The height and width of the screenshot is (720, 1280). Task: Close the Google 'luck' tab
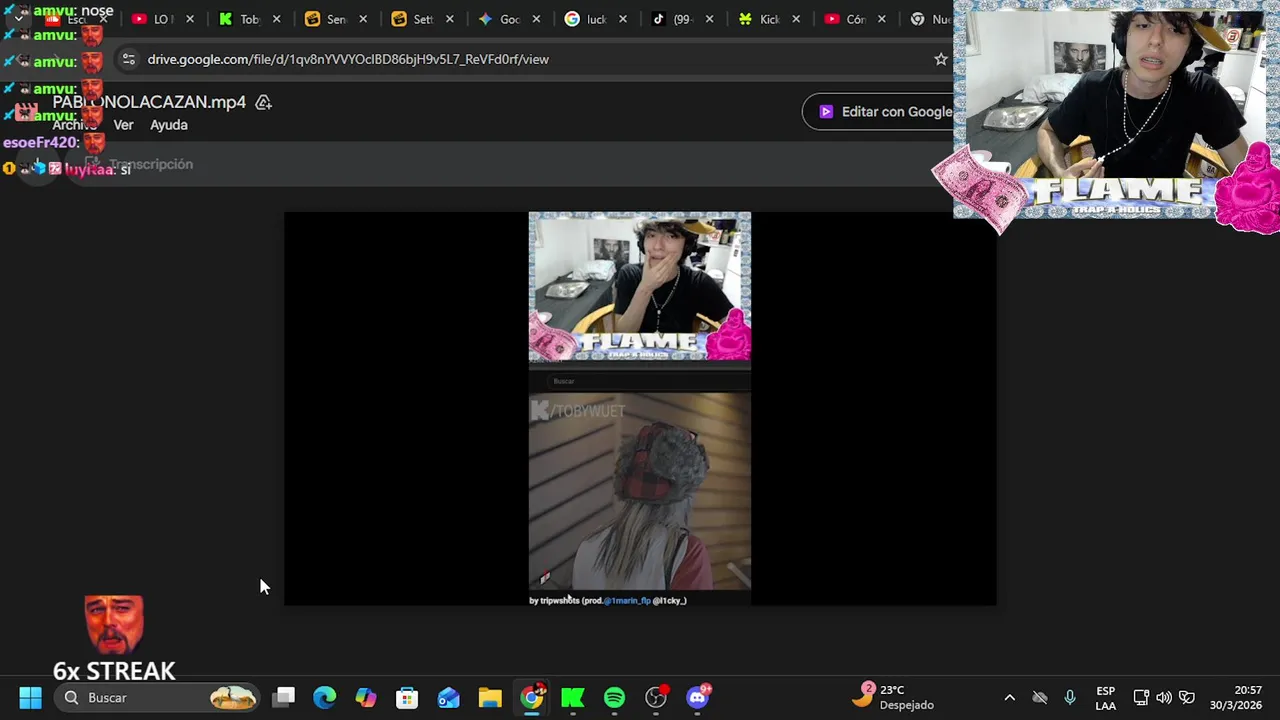click(x=623, y=19)
